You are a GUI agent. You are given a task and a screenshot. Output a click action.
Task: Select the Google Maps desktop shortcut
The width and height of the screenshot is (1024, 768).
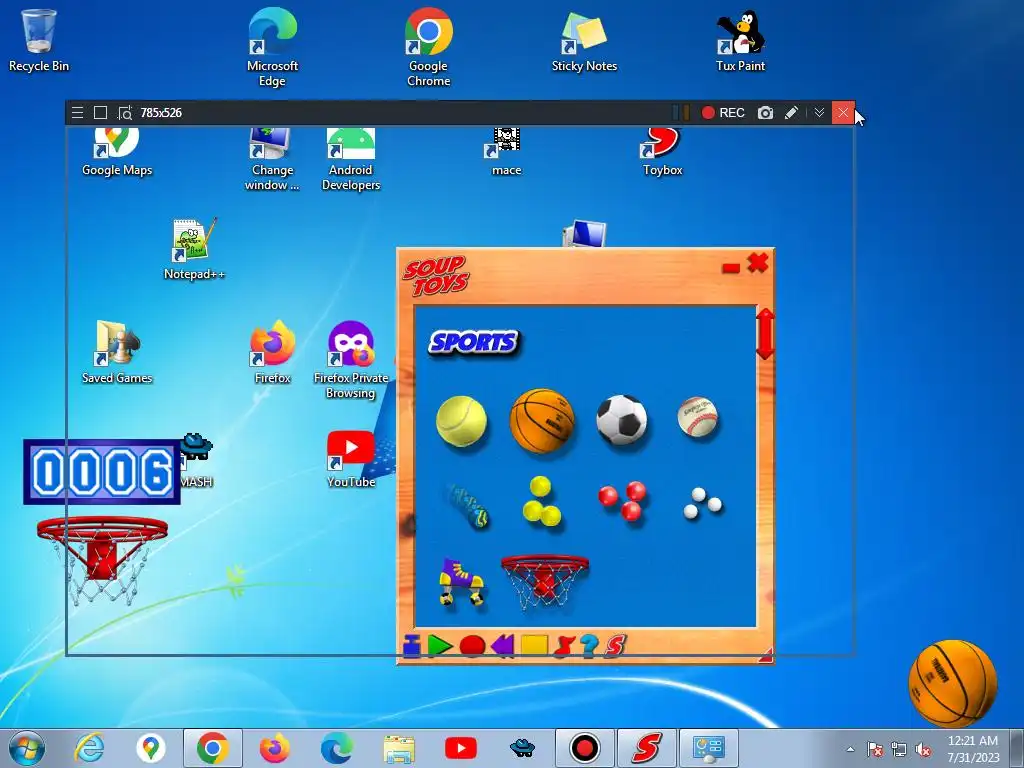tap(117, 152)
